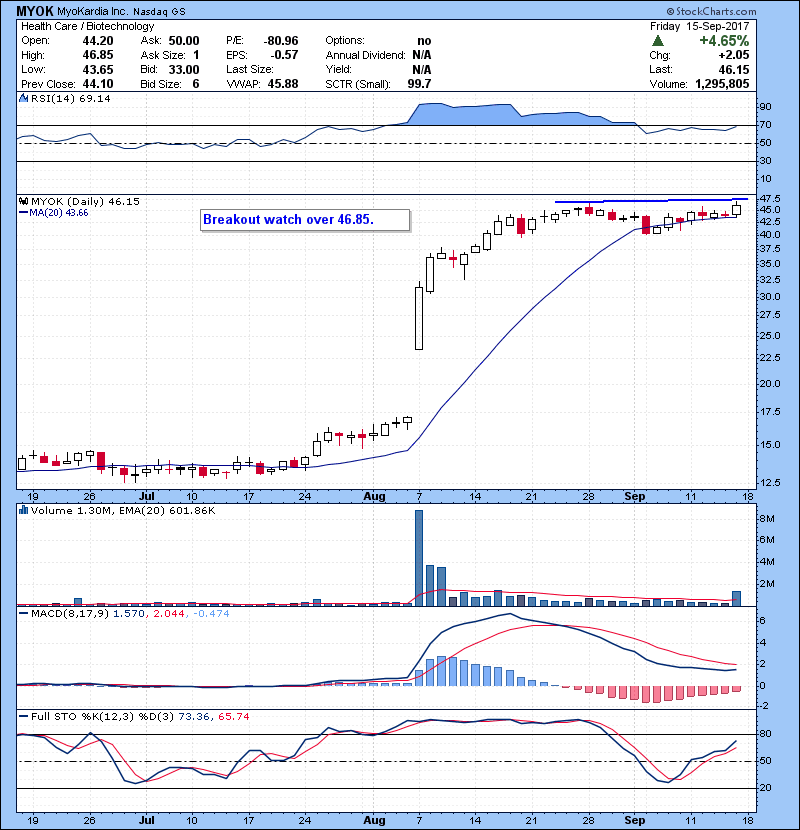Click the Stochastic %D value 65.74
800x830 pixels.
233,717
